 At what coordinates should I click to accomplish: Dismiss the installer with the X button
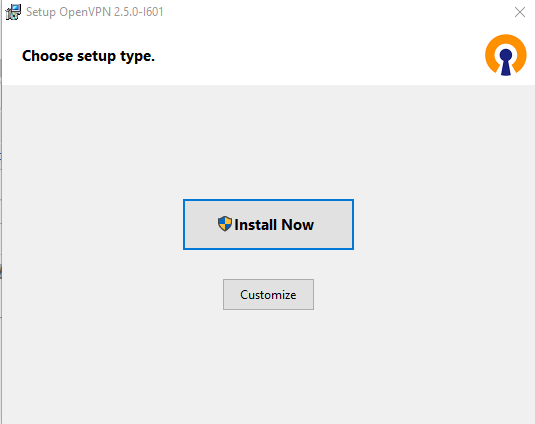pos(520,12)
